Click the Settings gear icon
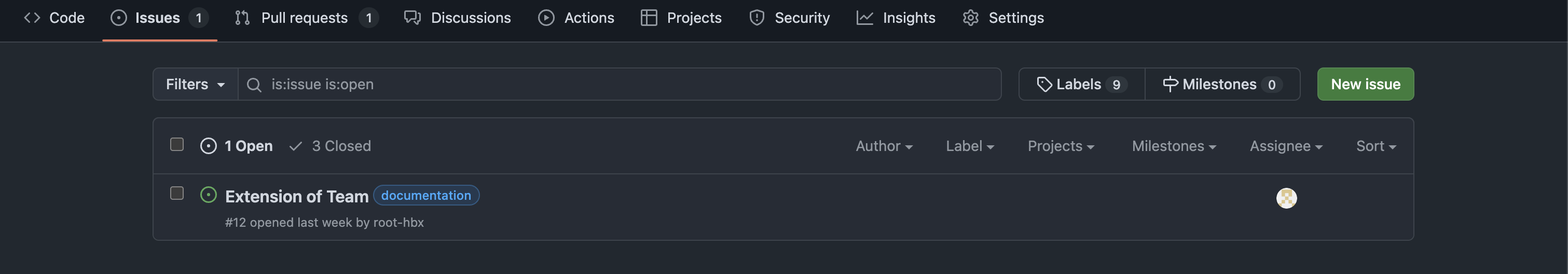The height and width of the screenshot is (274, 1568). [970, 18]
